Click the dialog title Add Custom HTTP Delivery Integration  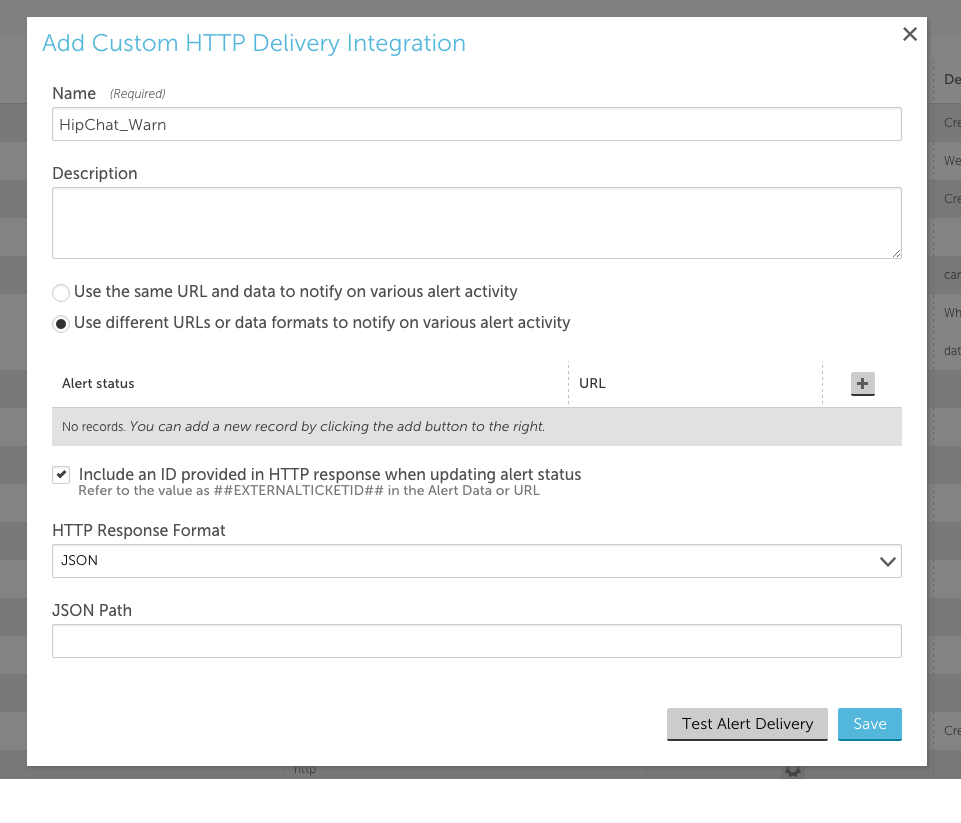click(x=253, y=43)
